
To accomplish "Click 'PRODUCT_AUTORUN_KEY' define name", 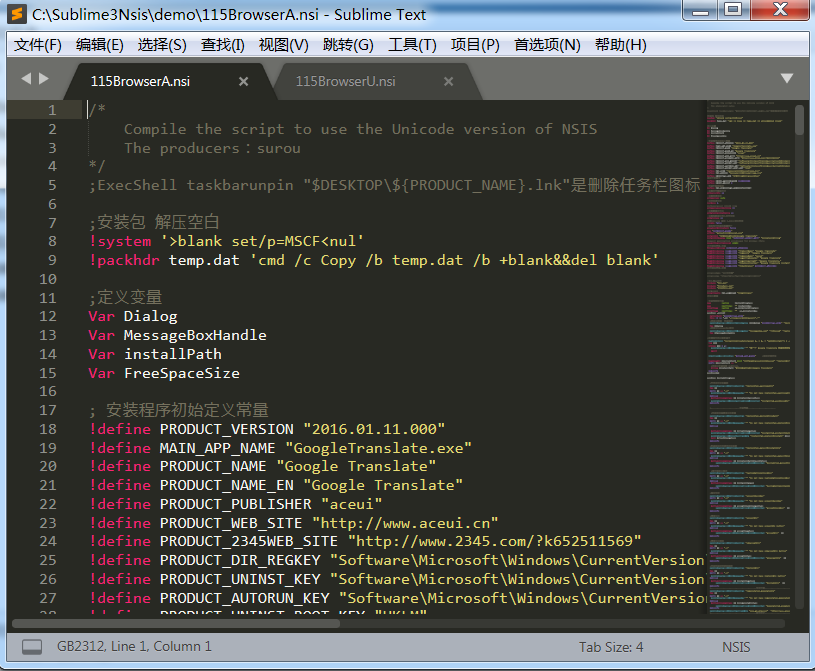I will tap(244, 598).
